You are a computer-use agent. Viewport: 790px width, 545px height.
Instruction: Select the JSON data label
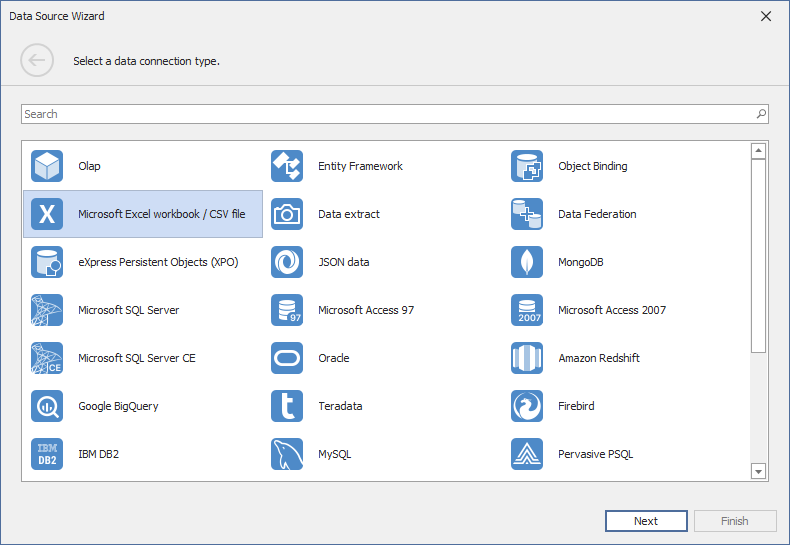point(344,262)
